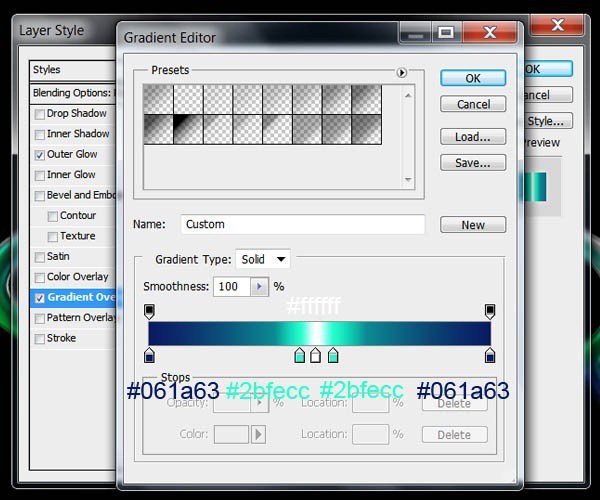Viewport: 600px width, 500px height.
Task: Select the leftmost dark blue color stop
Action: tap(149, 355)
